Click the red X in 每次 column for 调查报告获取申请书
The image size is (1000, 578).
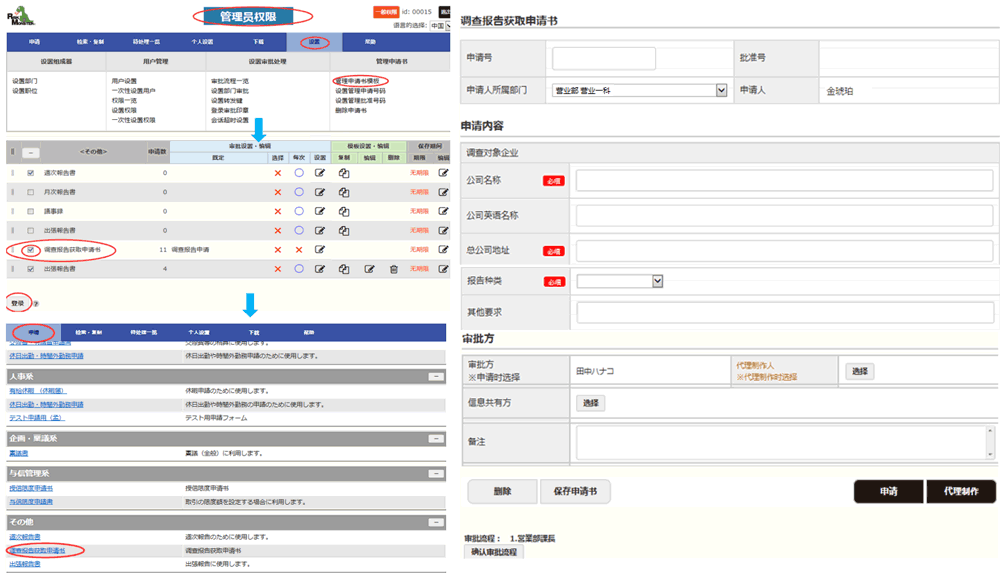[x=298, y=249]
